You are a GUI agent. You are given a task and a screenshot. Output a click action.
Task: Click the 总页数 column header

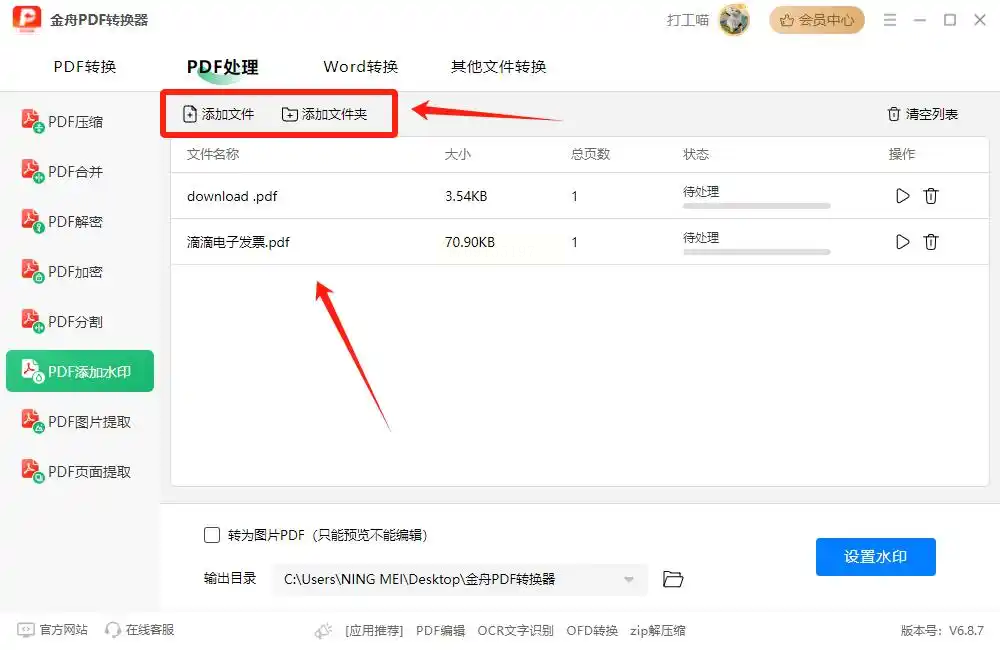click(x=590, y=154)
